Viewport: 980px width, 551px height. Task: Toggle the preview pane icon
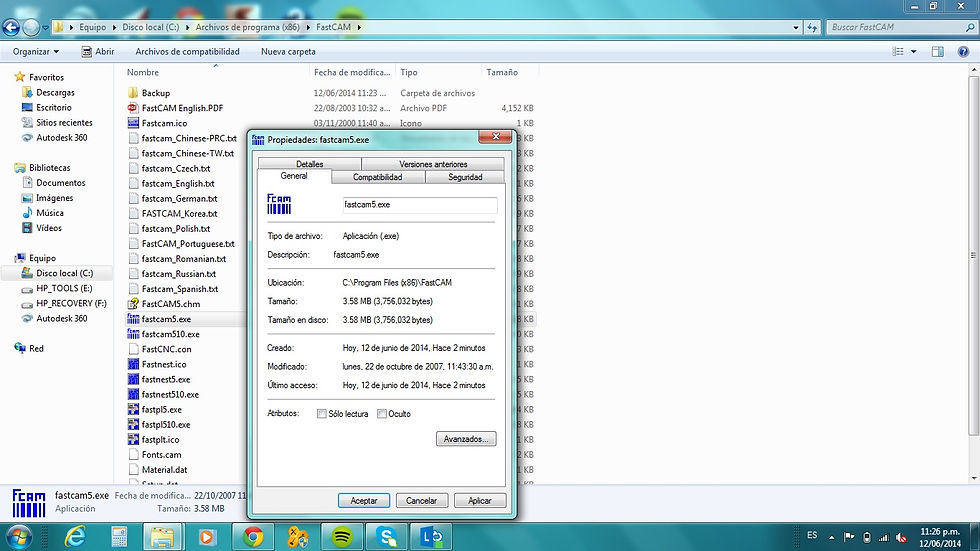point(938,52)
